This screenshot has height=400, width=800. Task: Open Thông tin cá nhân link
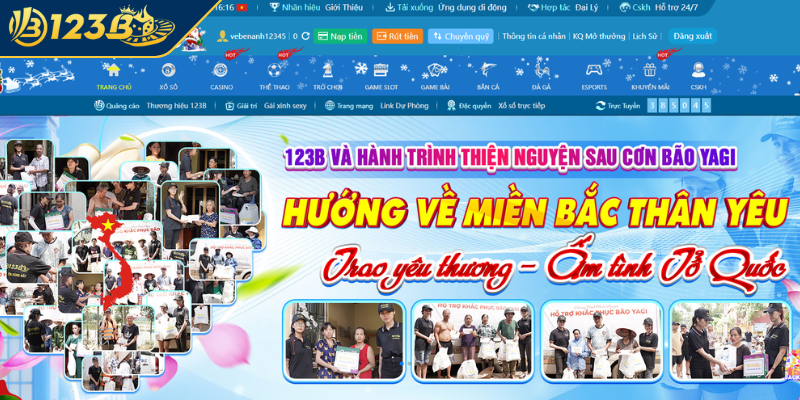533,36
